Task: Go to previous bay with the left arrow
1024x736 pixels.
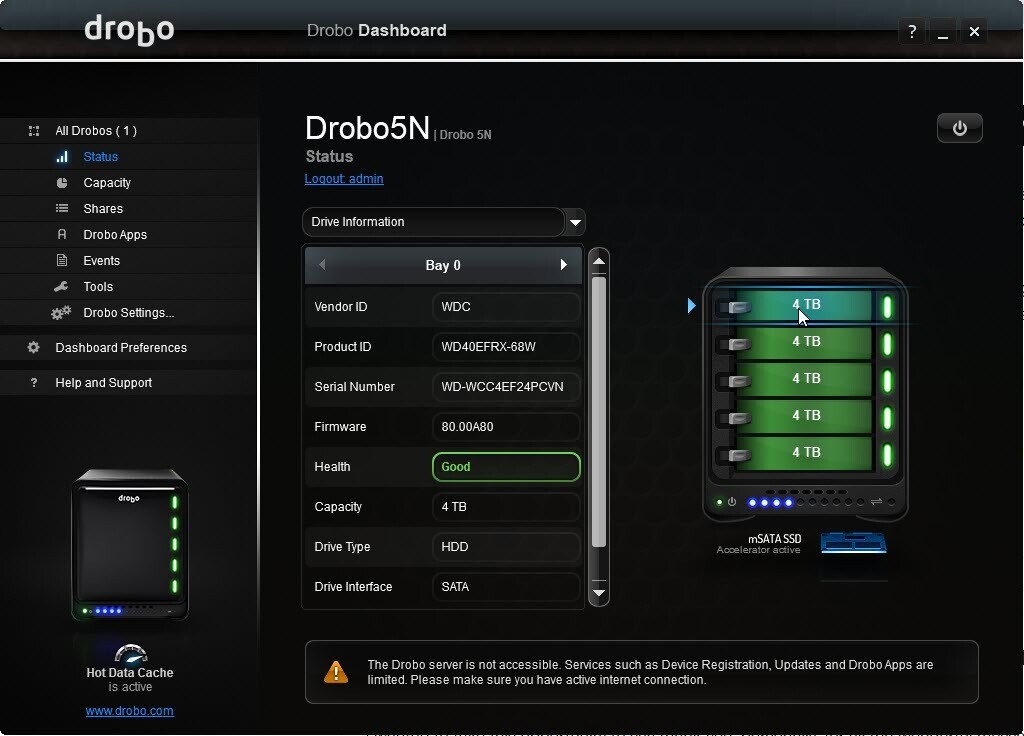Action: [x=322, y=265]
